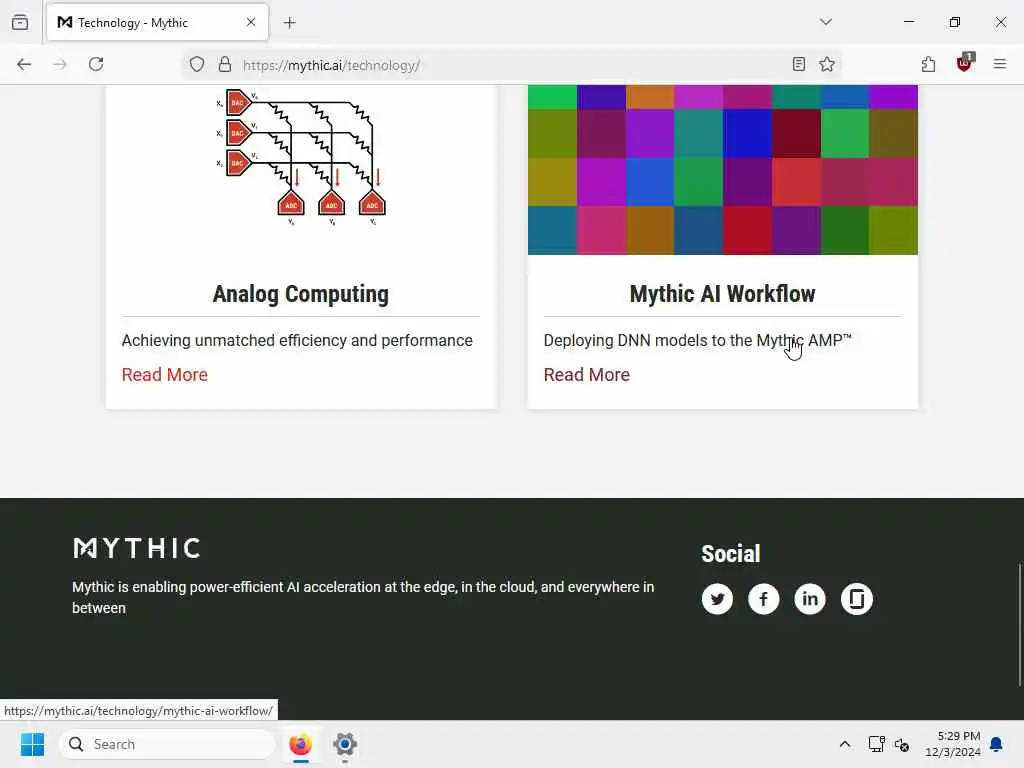Screen dimensions: 1024x768
Task: List all tabs with the dropdown arrow
Action: coord(826,22)
